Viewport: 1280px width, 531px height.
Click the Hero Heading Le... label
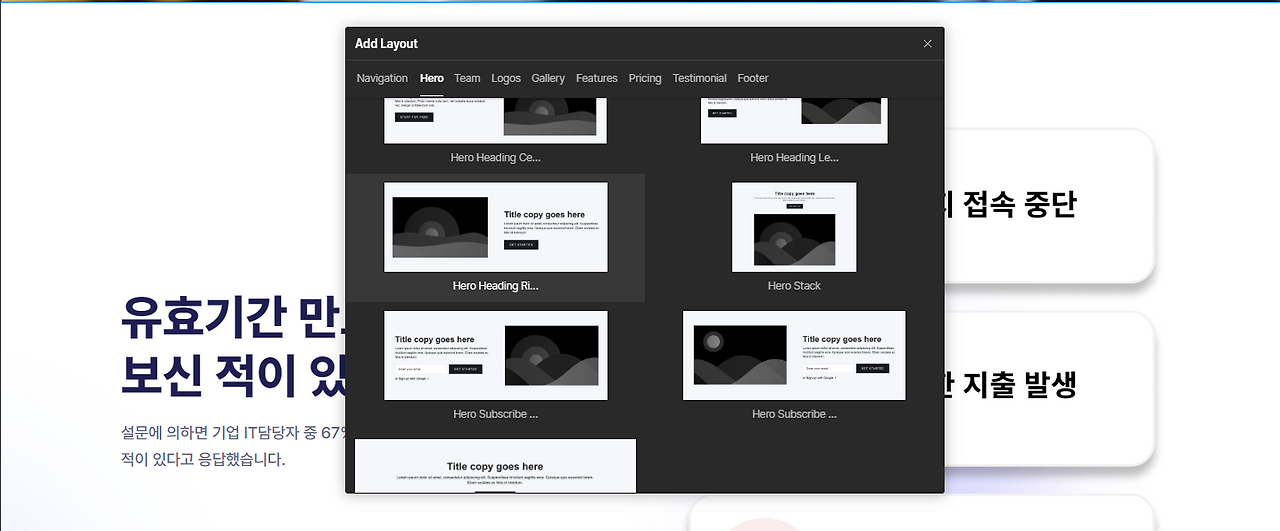pos(794,158)
